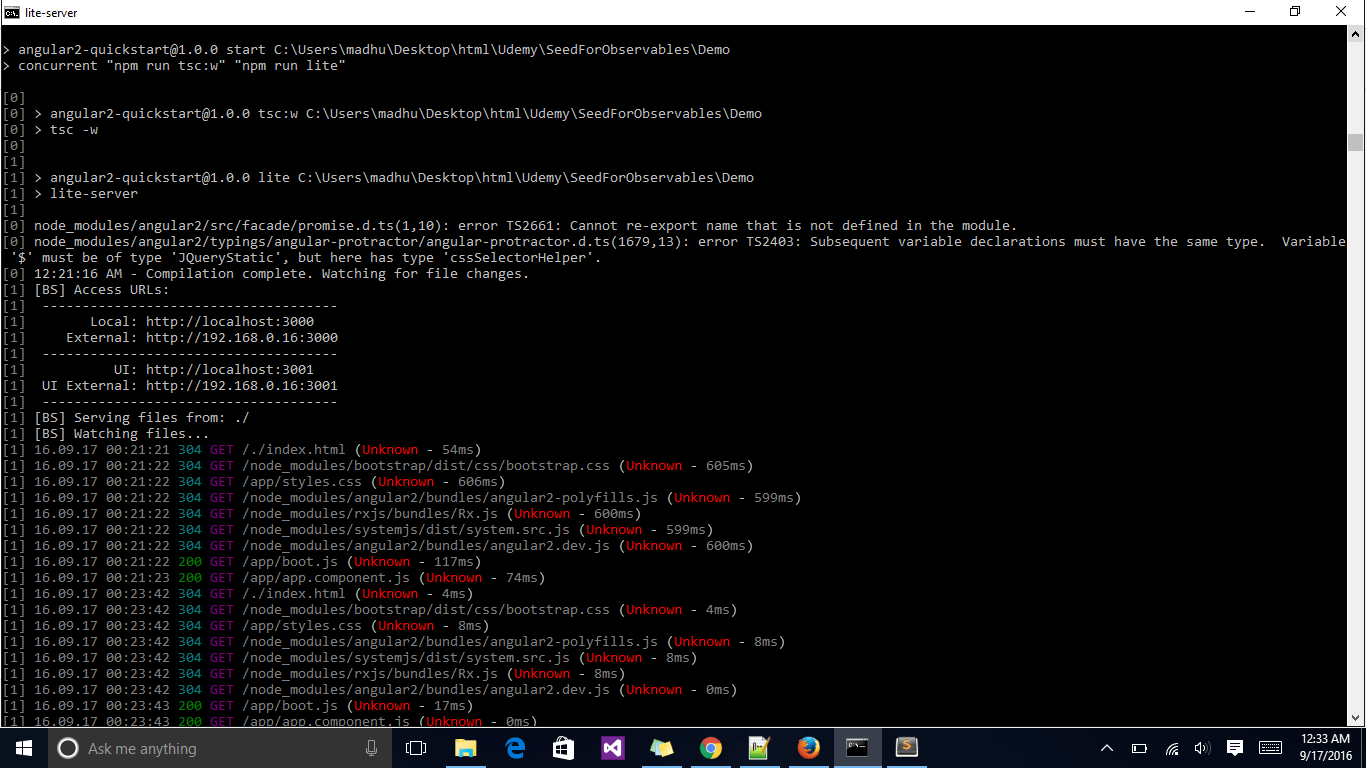Open Sublime Text from the taskbar
Image resolution: width=1366 pixels, height=768 pixels.
(906, 748)
